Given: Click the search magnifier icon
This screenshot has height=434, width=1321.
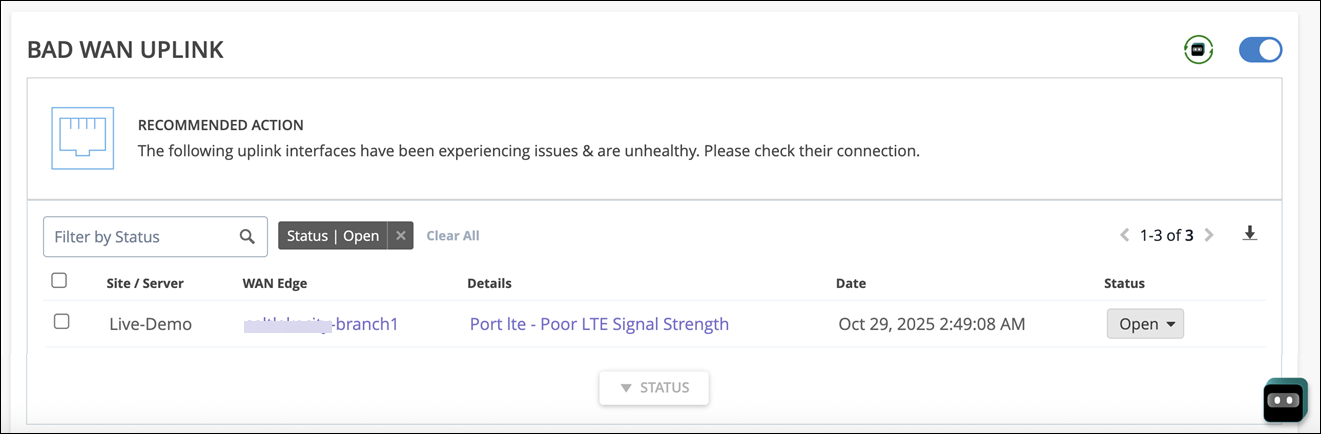Looking at the screenshot, I should click(247, 237).
